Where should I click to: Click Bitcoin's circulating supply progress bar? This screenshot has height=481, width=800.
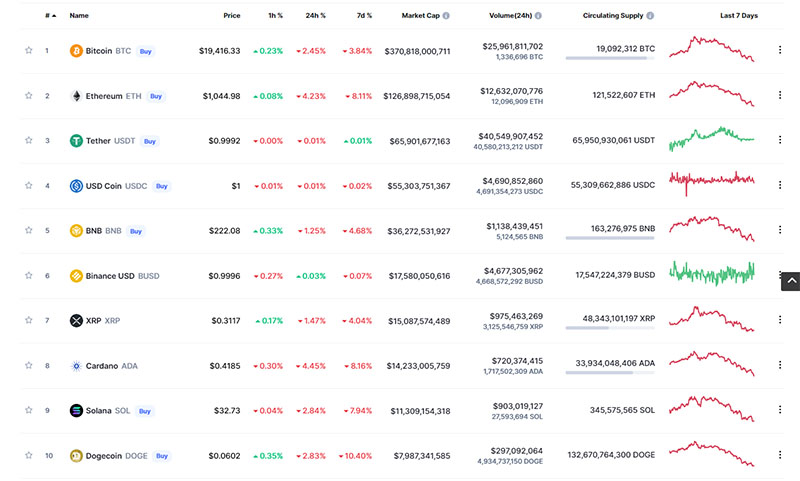610,58
